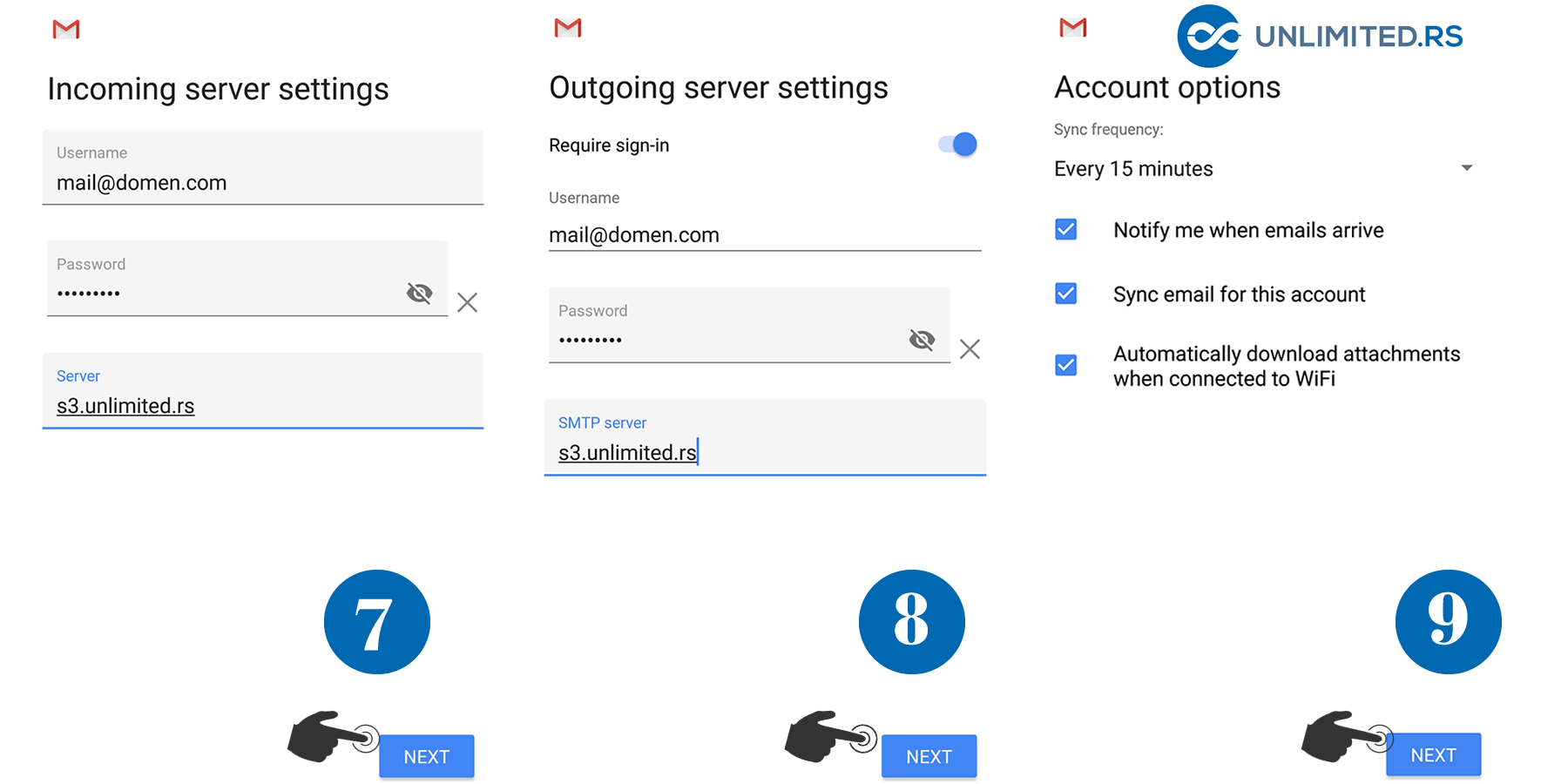The width and height of the screenshot is (1568, 784).
Task: Click the Require sign-in label
Action: (x=609, y=145)
